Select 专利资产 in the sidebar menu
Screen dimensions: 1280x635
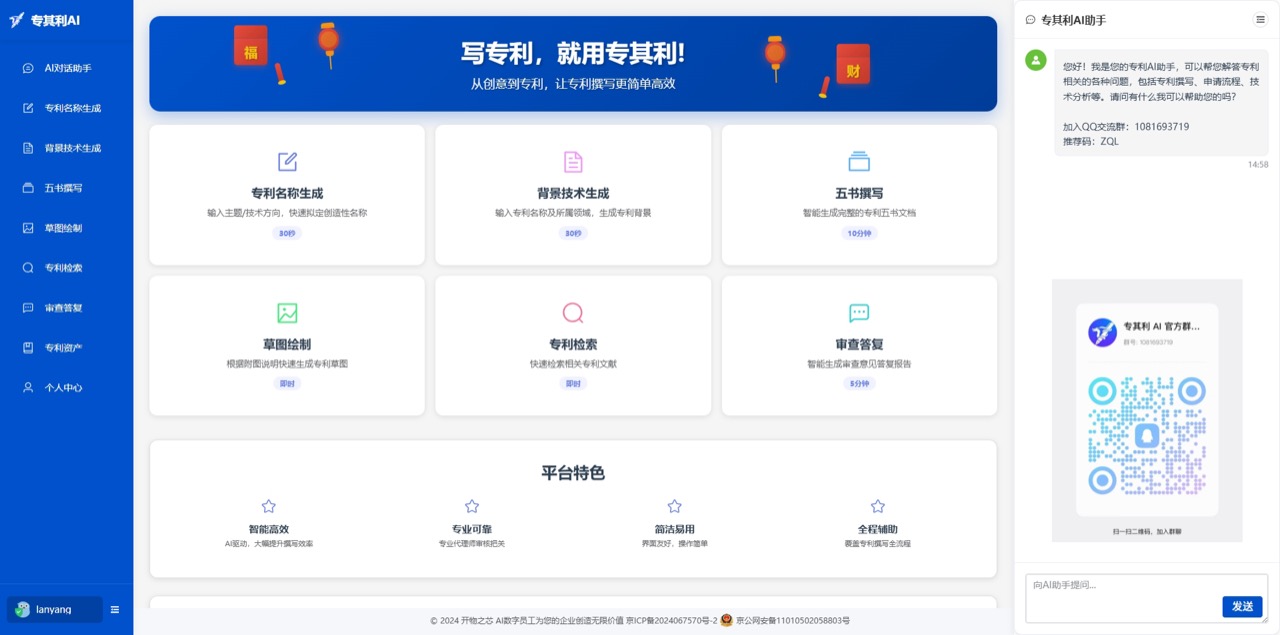(x=66, y=348)
